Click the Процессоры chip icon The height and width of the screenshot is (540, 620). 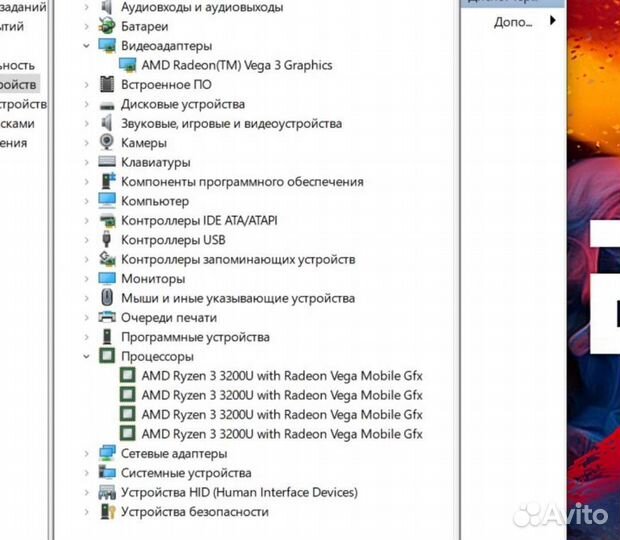tap(107, 356)
